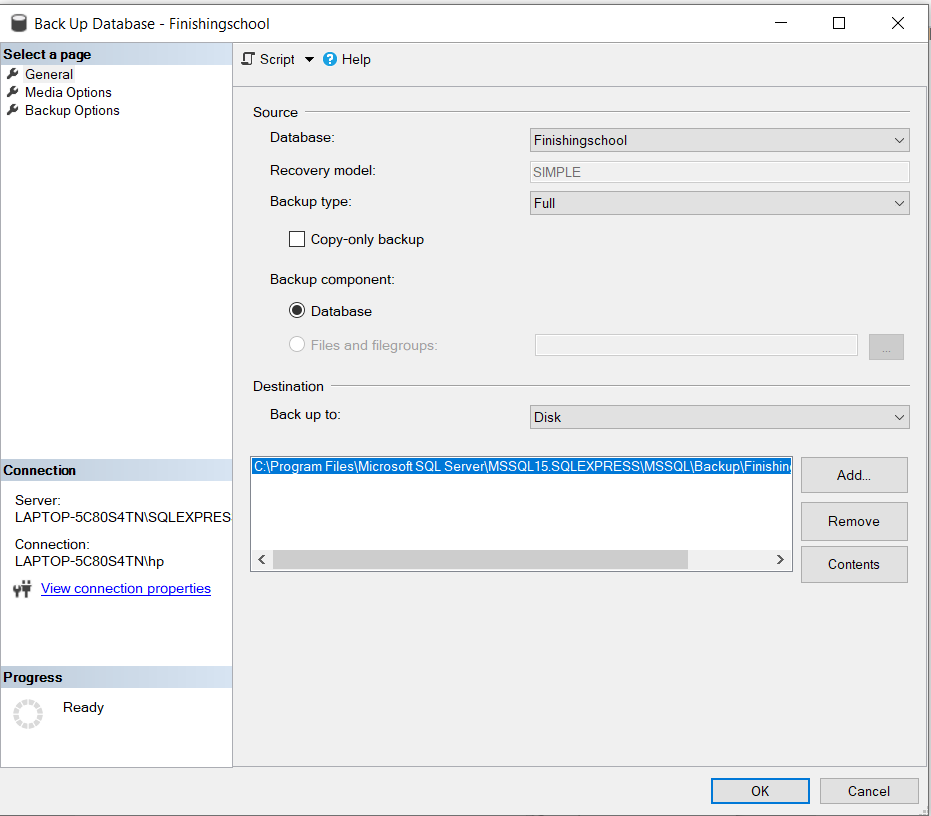Click the OK button

(760, 791)
